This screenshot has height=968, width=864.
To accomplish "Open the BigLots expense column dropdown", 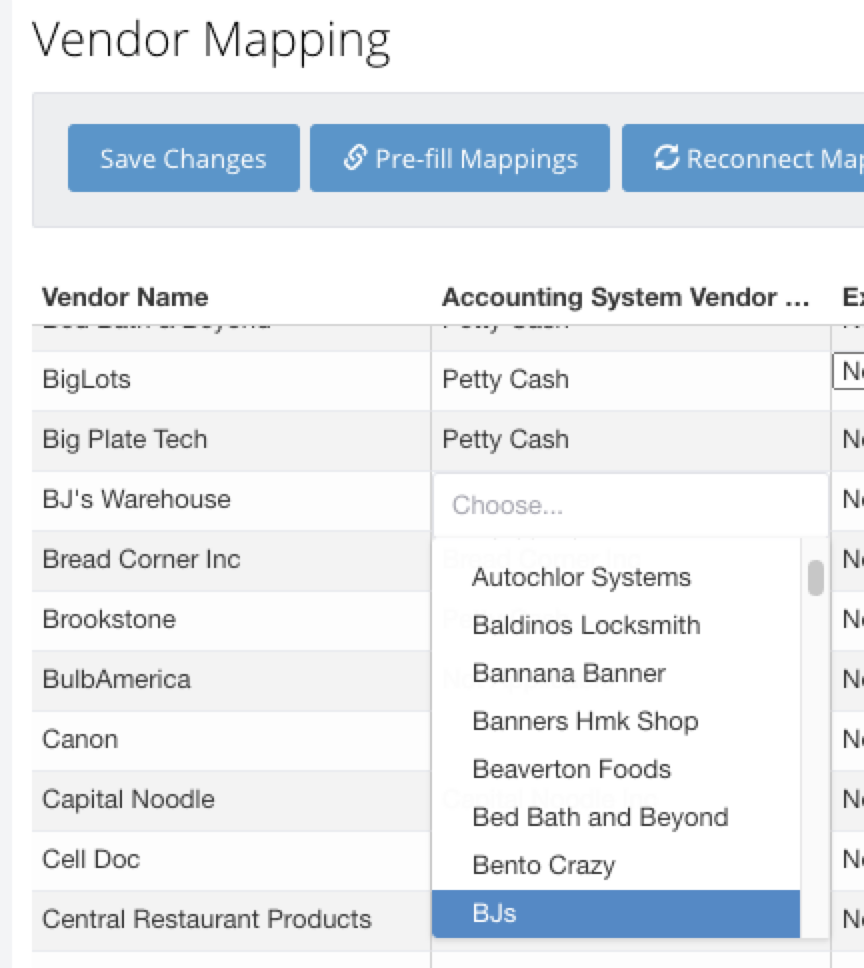I will coord(850,372).
